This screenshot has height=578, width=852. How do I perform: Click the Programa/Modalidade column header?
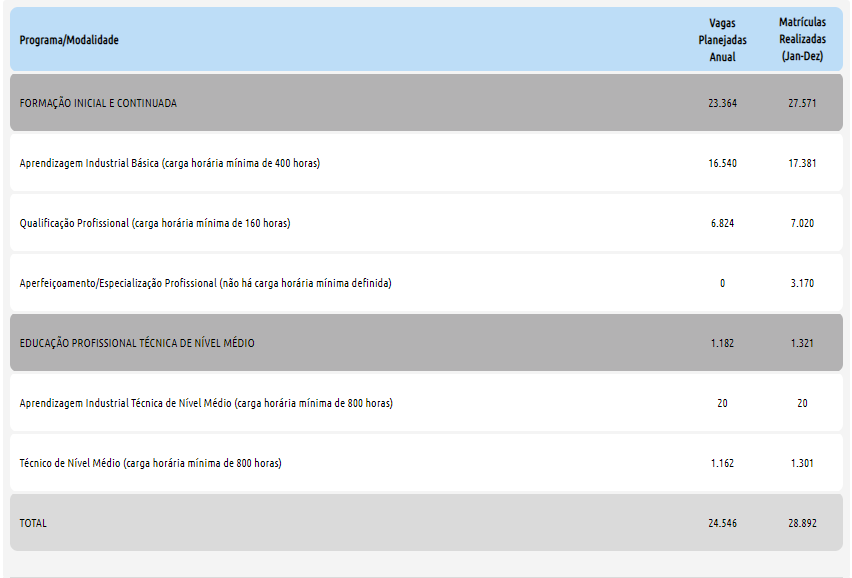69,40
